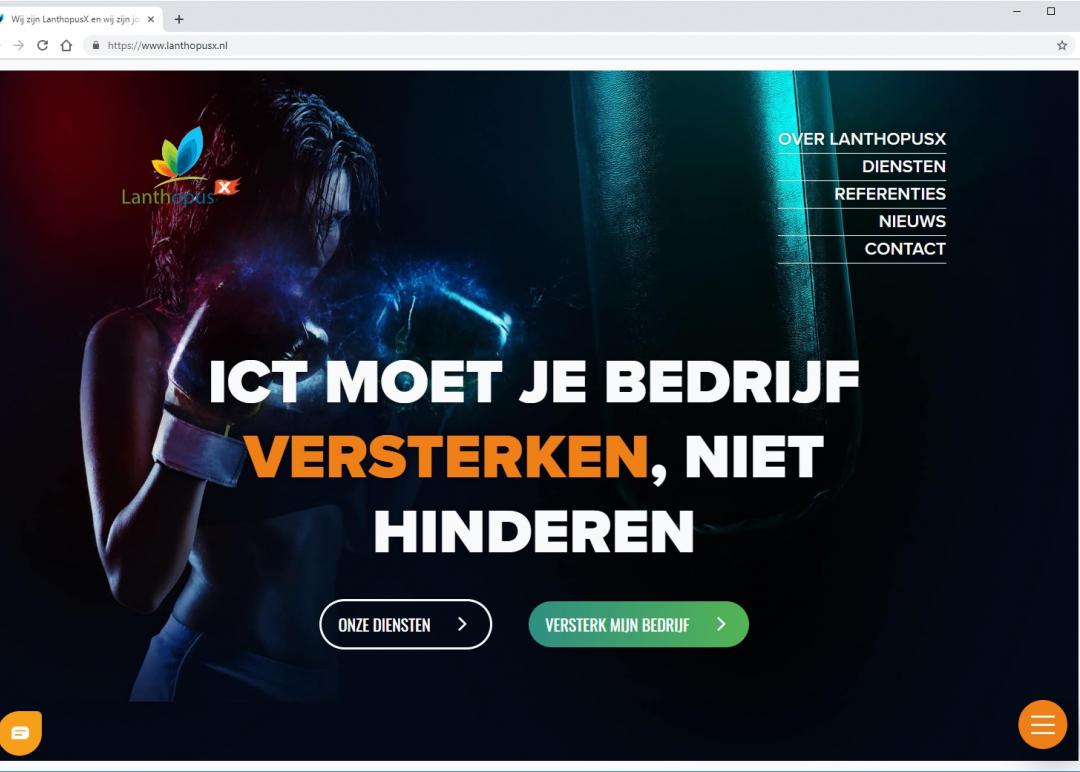Image resolution: width=1080 pixels, height=772 pixels.
Task: Open the Diensten menu item
Action: (904, 167)
